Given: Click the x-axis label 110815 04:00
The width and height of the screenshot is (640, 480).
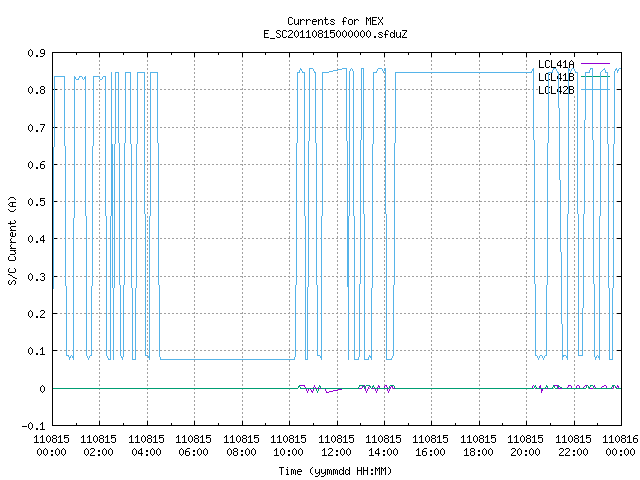Looking at the screenshot, I should 146,446.
